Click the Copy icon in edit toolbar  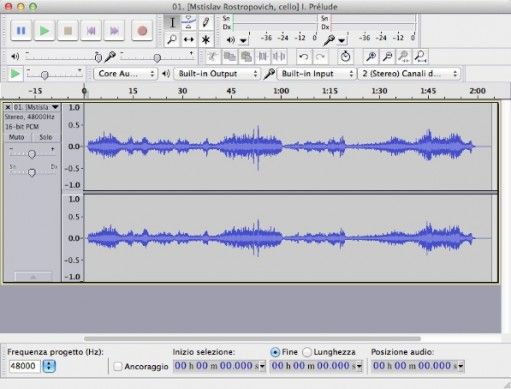[x=230, y=56]
